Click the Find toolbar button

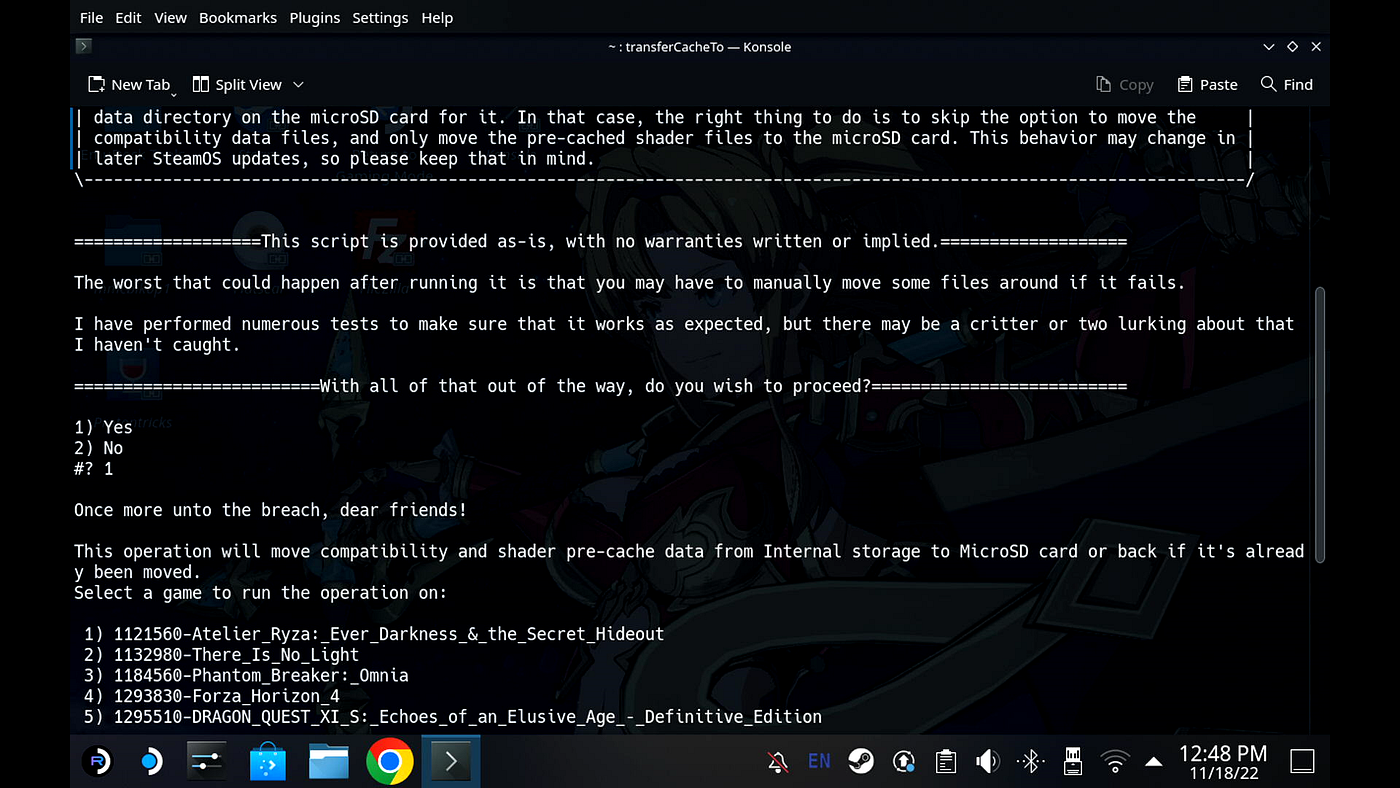[1287, 85]
